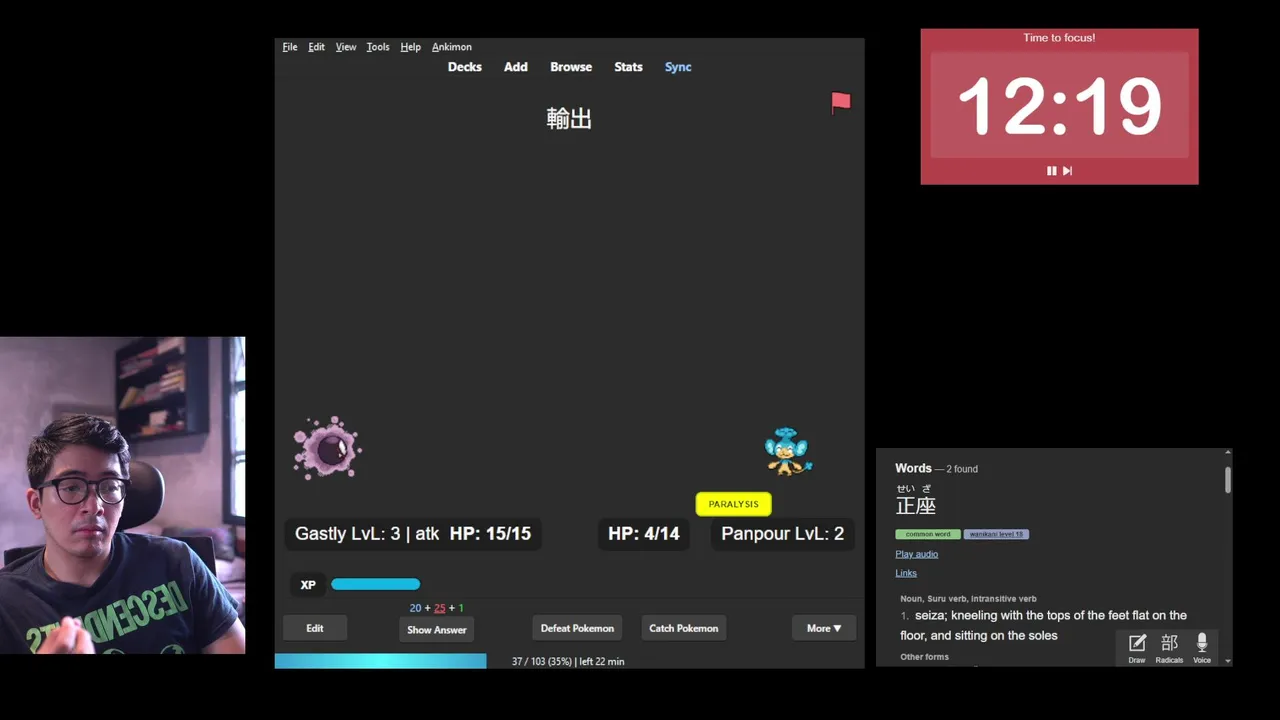1280x720 pixels.
Task: Click the Panpour Pokemon sprite
Action: coord(788,451)
